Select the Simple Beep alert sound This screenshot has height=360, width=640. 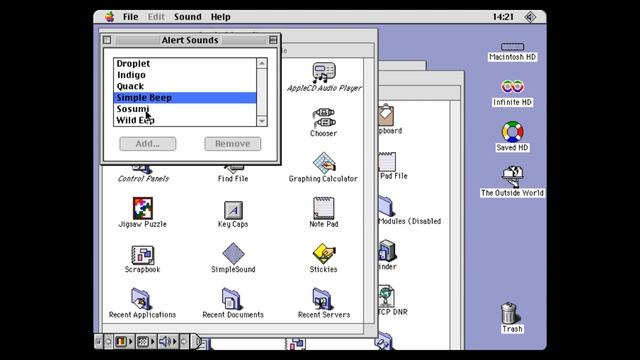(x=184, y=98)
